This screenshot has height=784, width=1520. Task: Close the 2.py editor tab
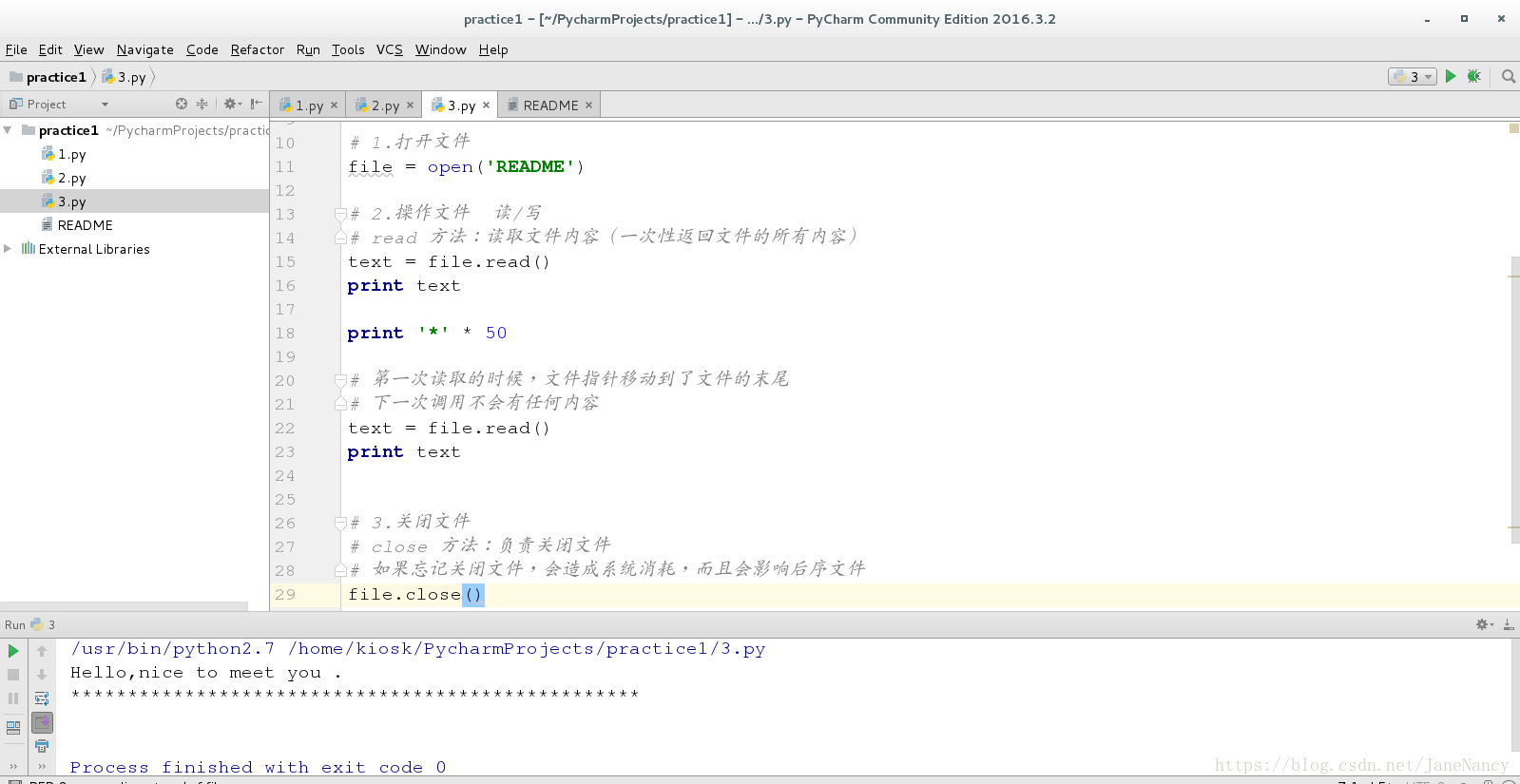(x=410, y=105)
